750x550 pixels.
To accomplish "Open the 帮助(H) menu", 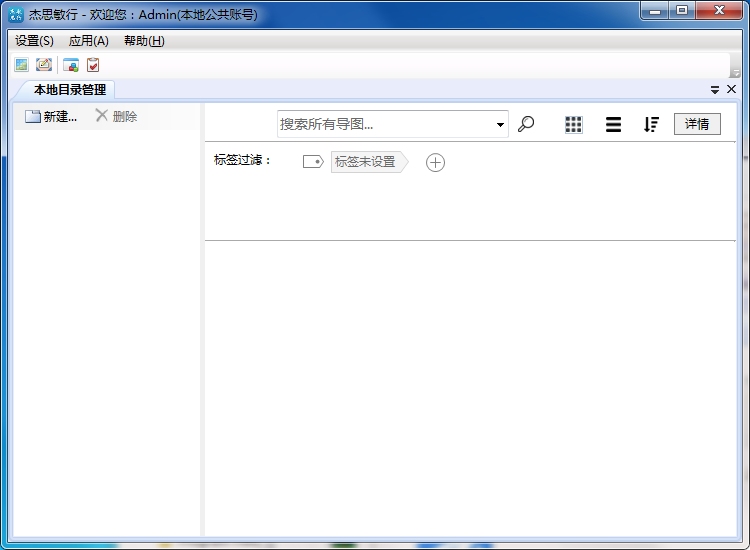I will pyautogui.click(x=144, y=41).
